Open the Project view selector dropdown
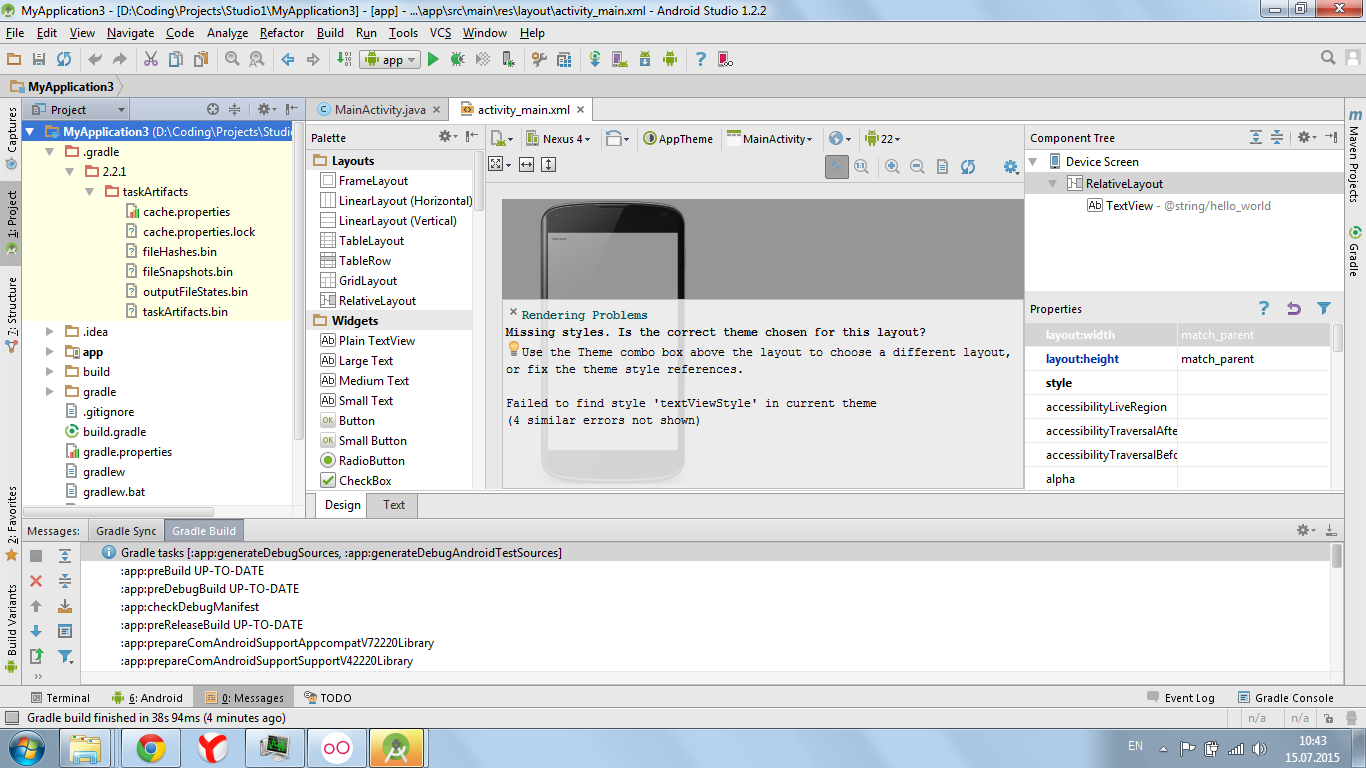 pyautogui.click(x=81, y=110)
